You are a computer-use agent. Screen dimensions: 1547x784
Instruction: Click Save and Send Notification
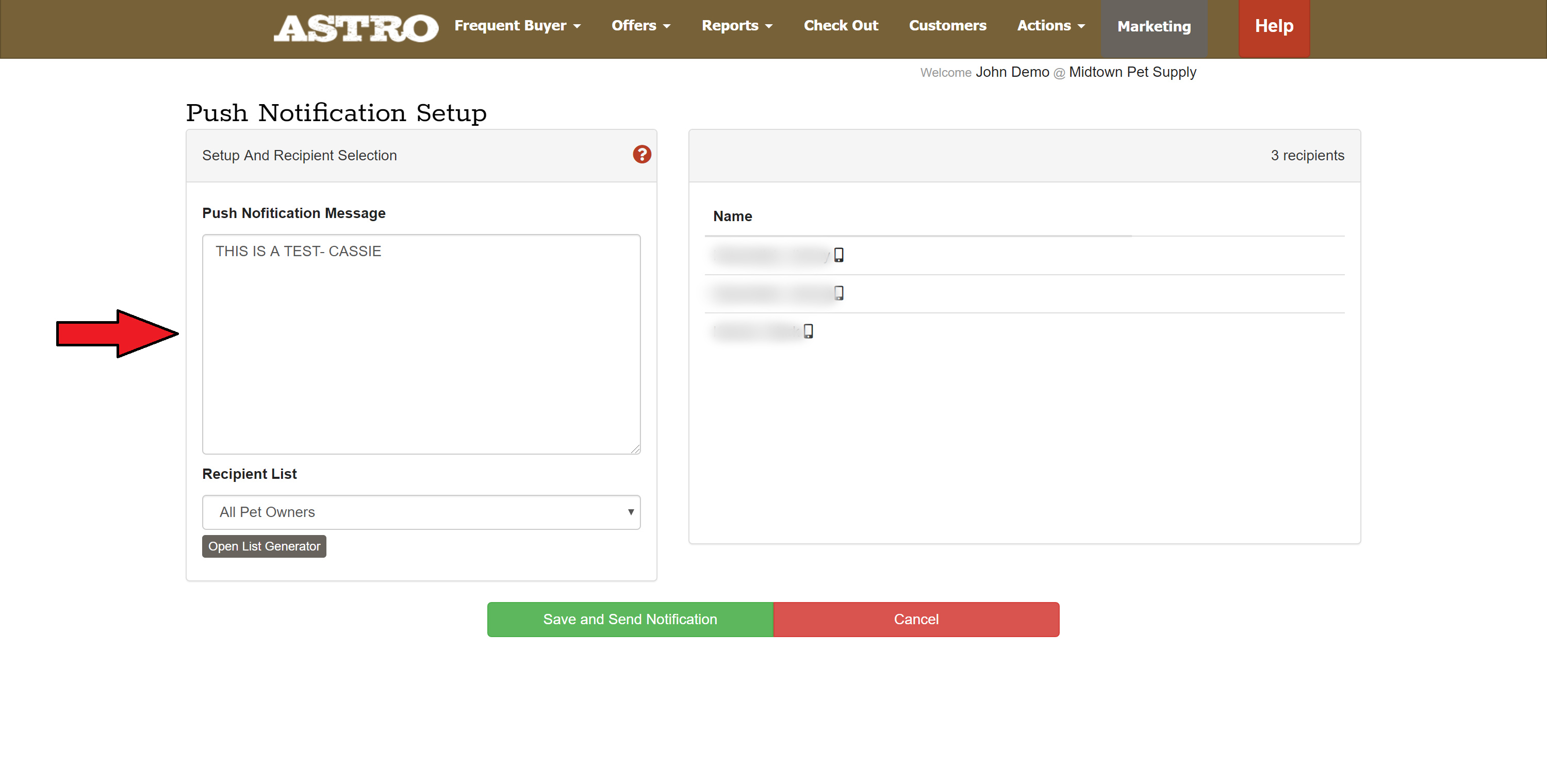(x=629, y=619)
